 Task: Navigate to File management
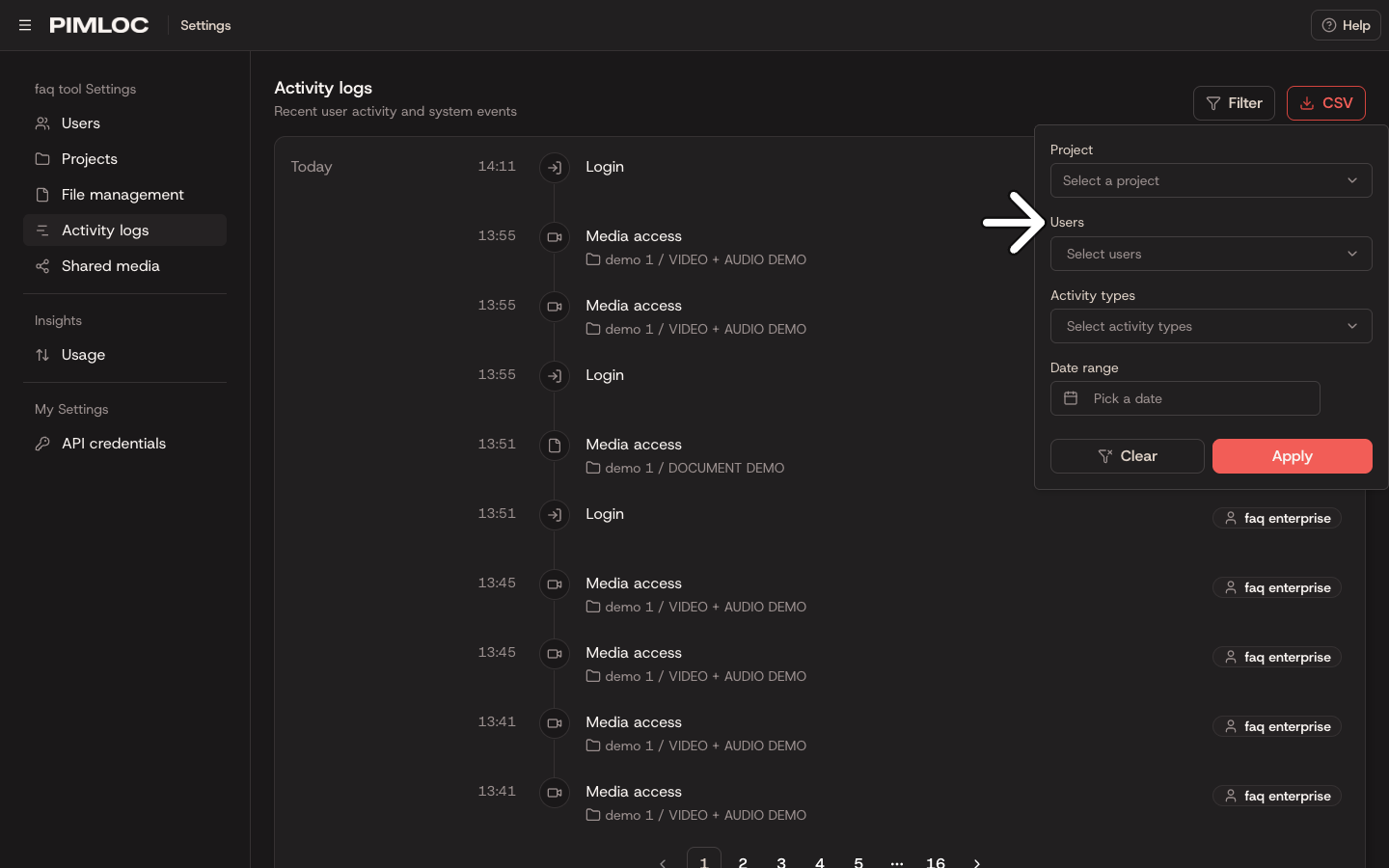click(x=124, y=195)
